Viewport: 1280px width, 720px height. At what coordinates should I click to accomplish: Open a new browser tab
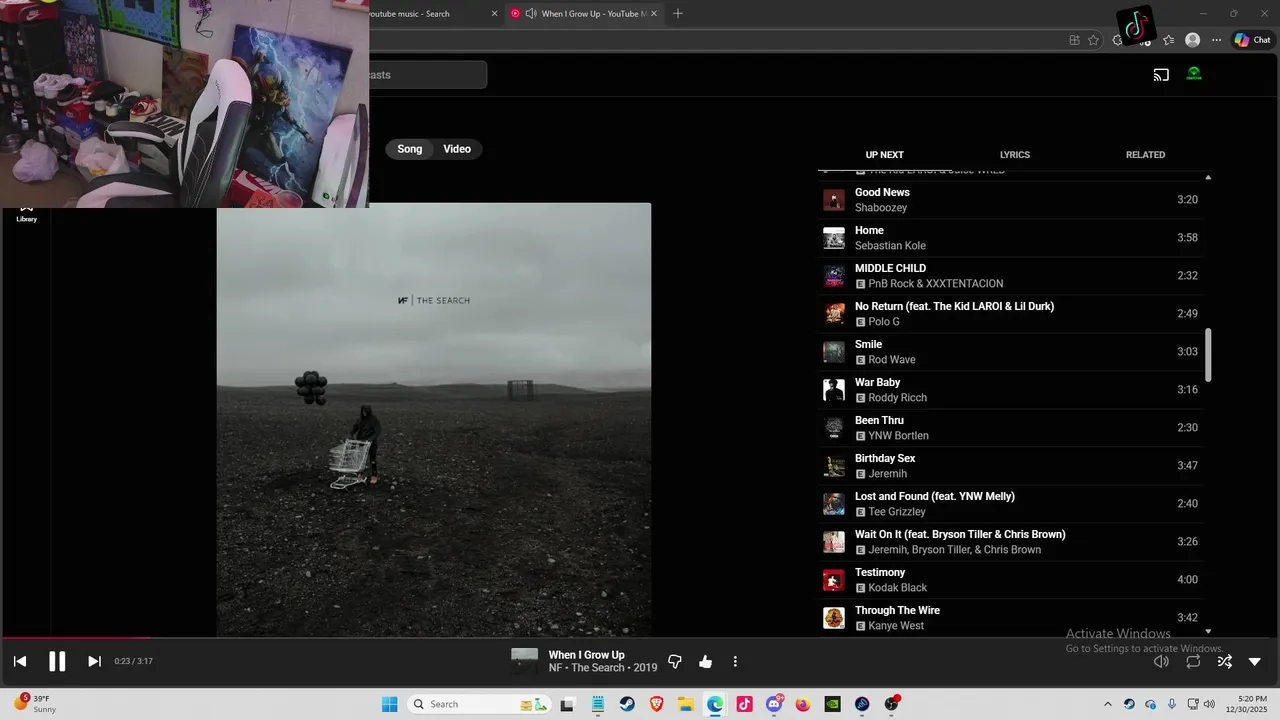(678, 14)
